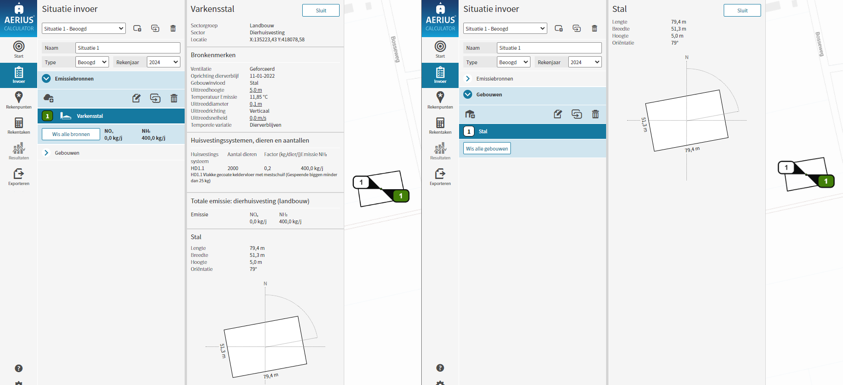
Task: Click Uitreedsnelheid value 0,0 m/s
Action: coord(258,117)
